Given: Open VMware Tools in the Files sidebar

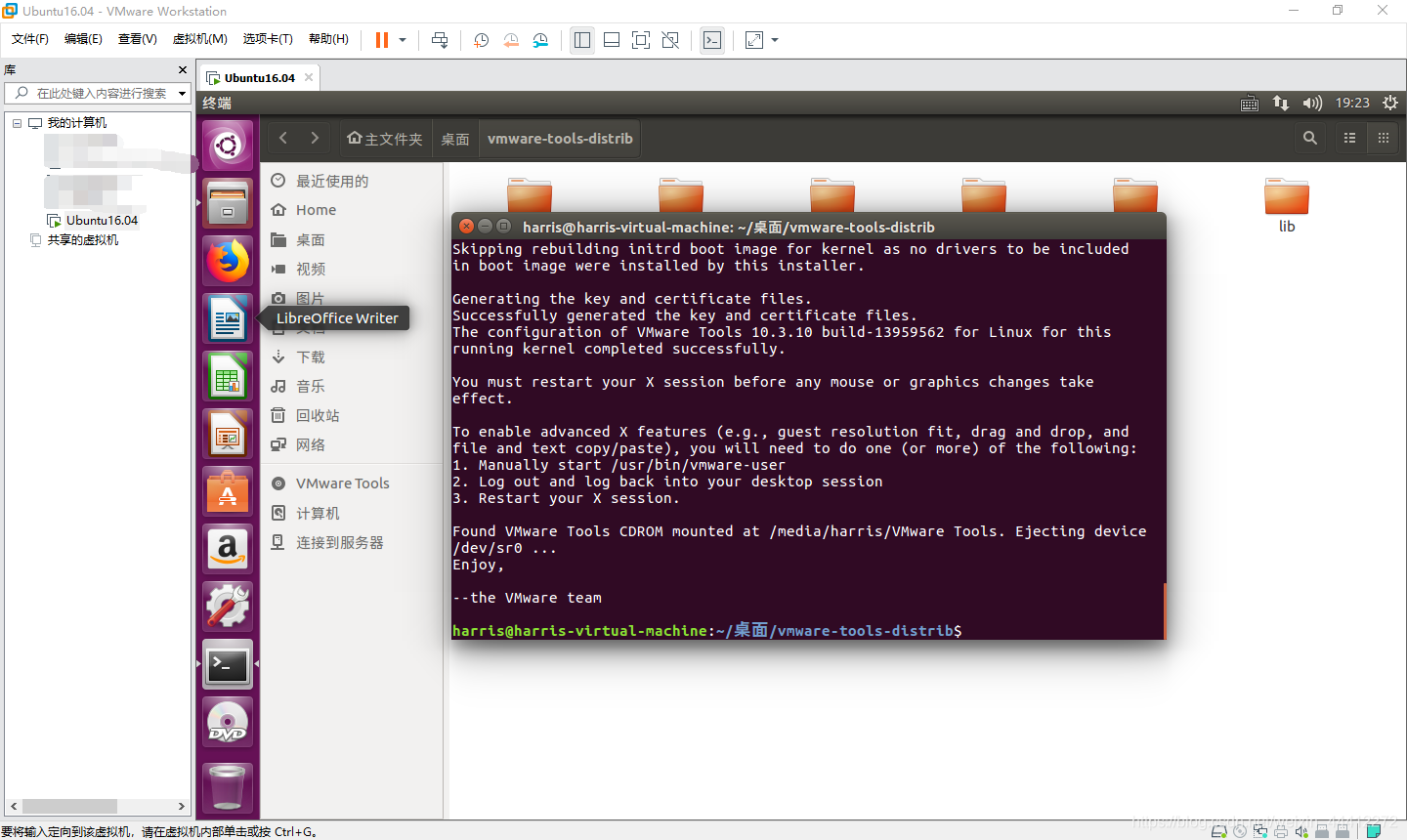Looking at the screenshot, I should click(x=352, y=483).
